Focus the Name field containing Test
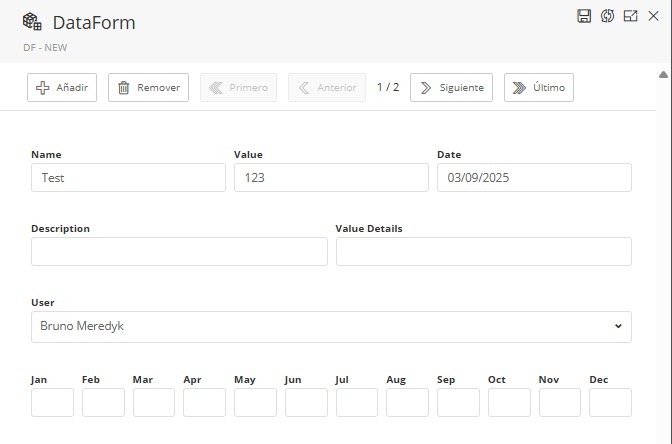Screen dimensions: 672x444 pyautogui.click(x=128, y=177)
